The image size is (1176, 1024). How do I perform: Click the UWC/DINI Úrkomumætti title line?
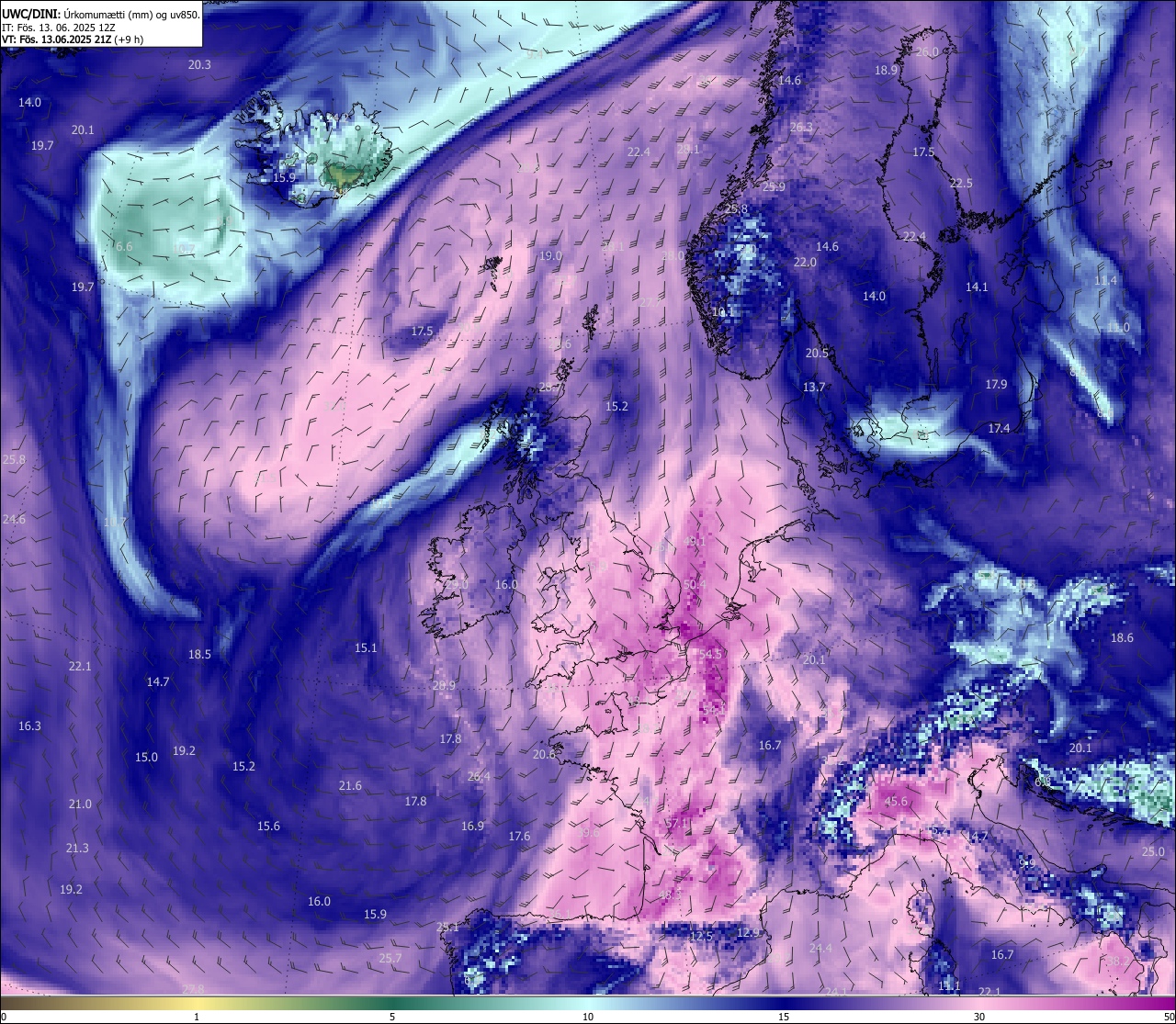point(100,15)
